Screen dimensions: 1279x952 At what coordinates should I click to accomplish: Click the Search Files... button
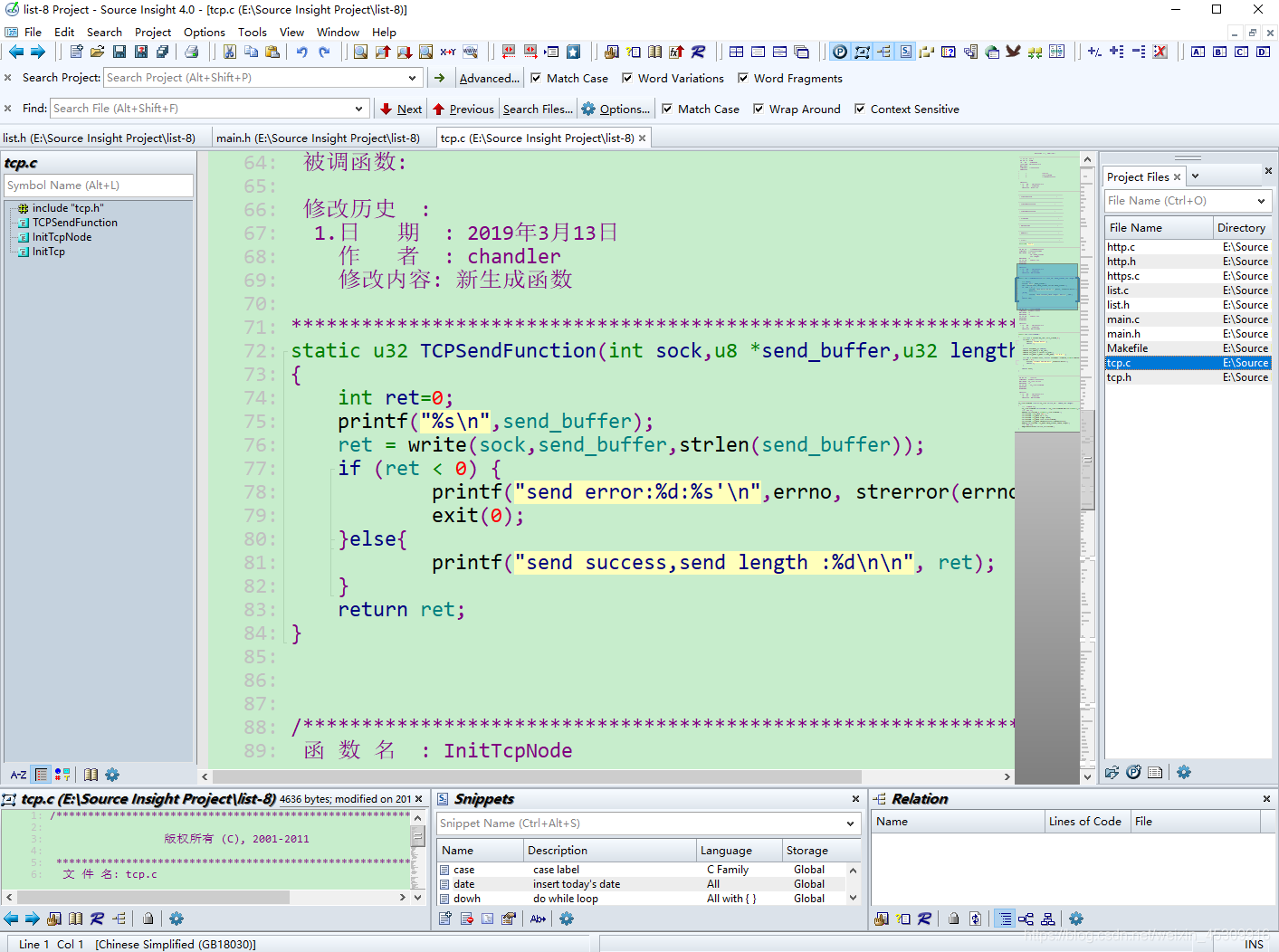(x=538, y=109)
